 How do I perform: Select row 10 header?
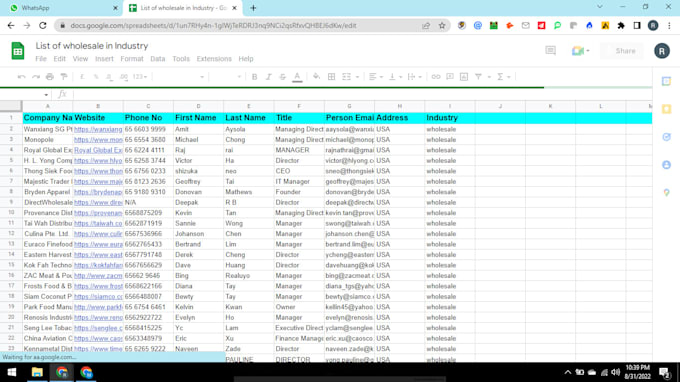pos(11,212)
